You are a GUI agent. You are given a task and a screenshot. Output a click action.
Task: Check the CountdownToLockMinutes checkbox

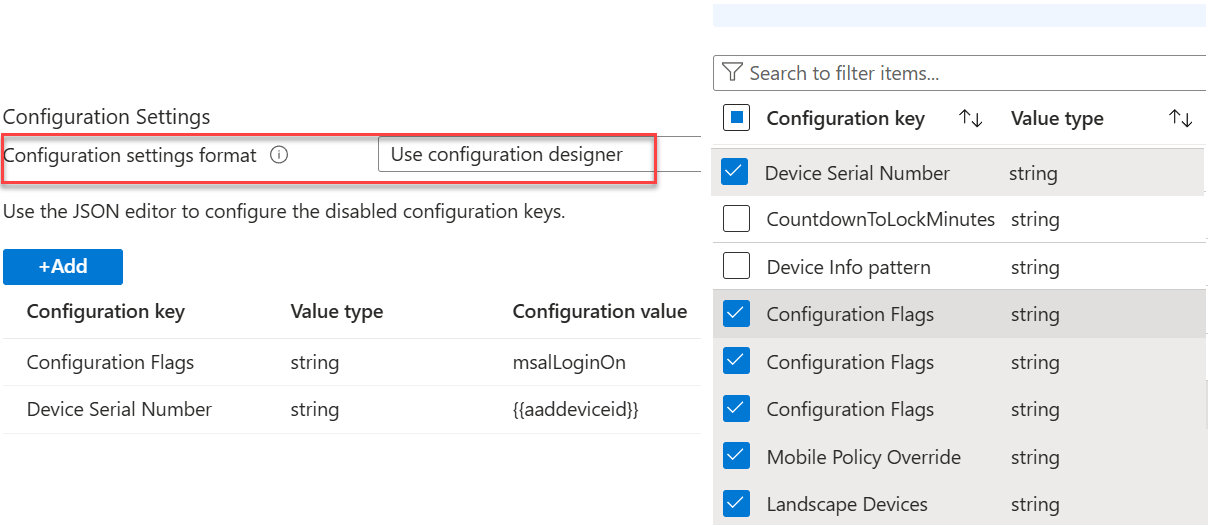(x=736, y=219)
